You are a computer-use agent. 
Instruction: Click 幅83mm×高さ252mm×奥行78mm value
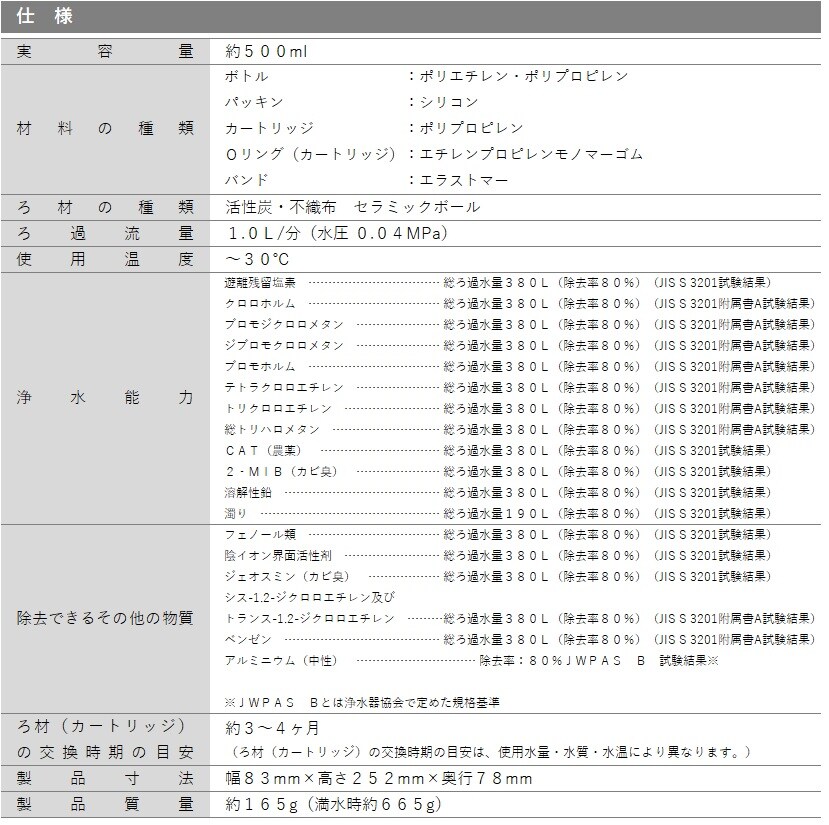[379, 778]
